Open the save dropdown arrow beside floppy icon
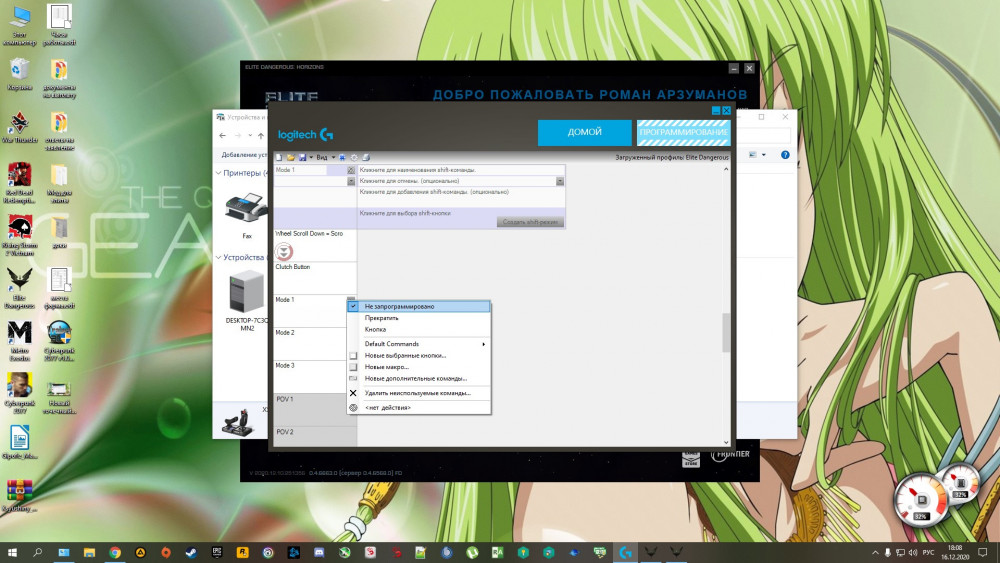Screen dimensions: 1000x563 pyautogui.click(x=311, y=157)
